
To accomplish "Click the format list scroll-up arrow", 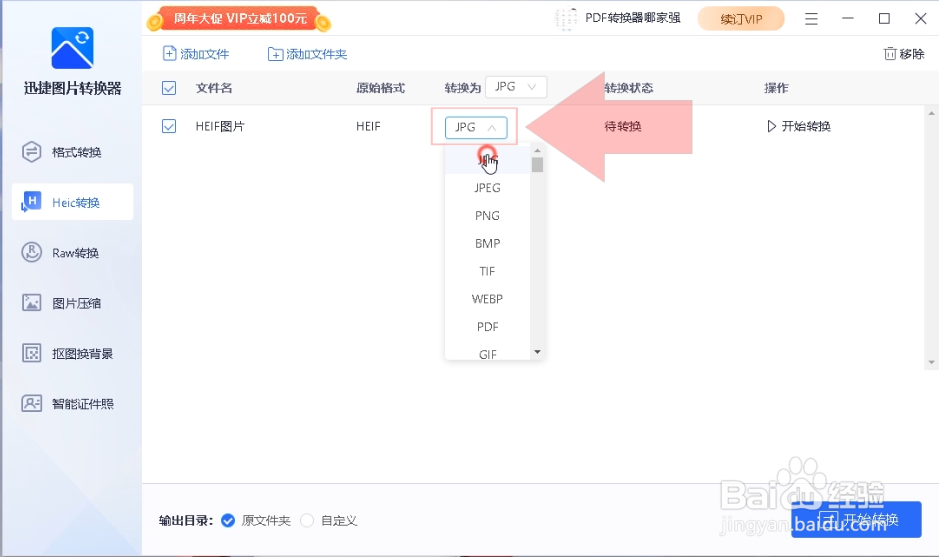I will 537,150.
